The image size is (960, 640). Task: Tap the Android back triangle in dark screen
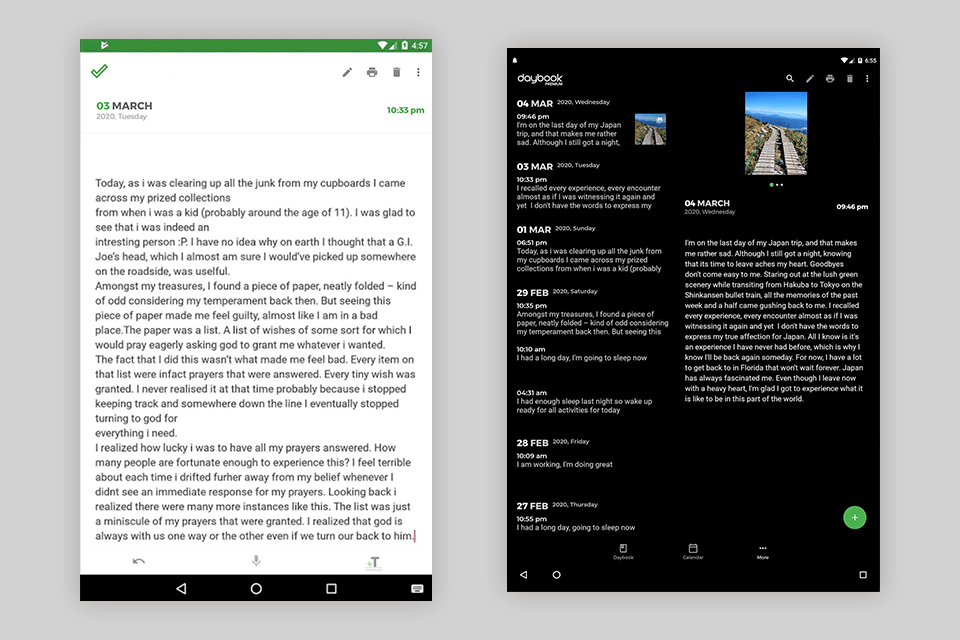coord(523,574)
